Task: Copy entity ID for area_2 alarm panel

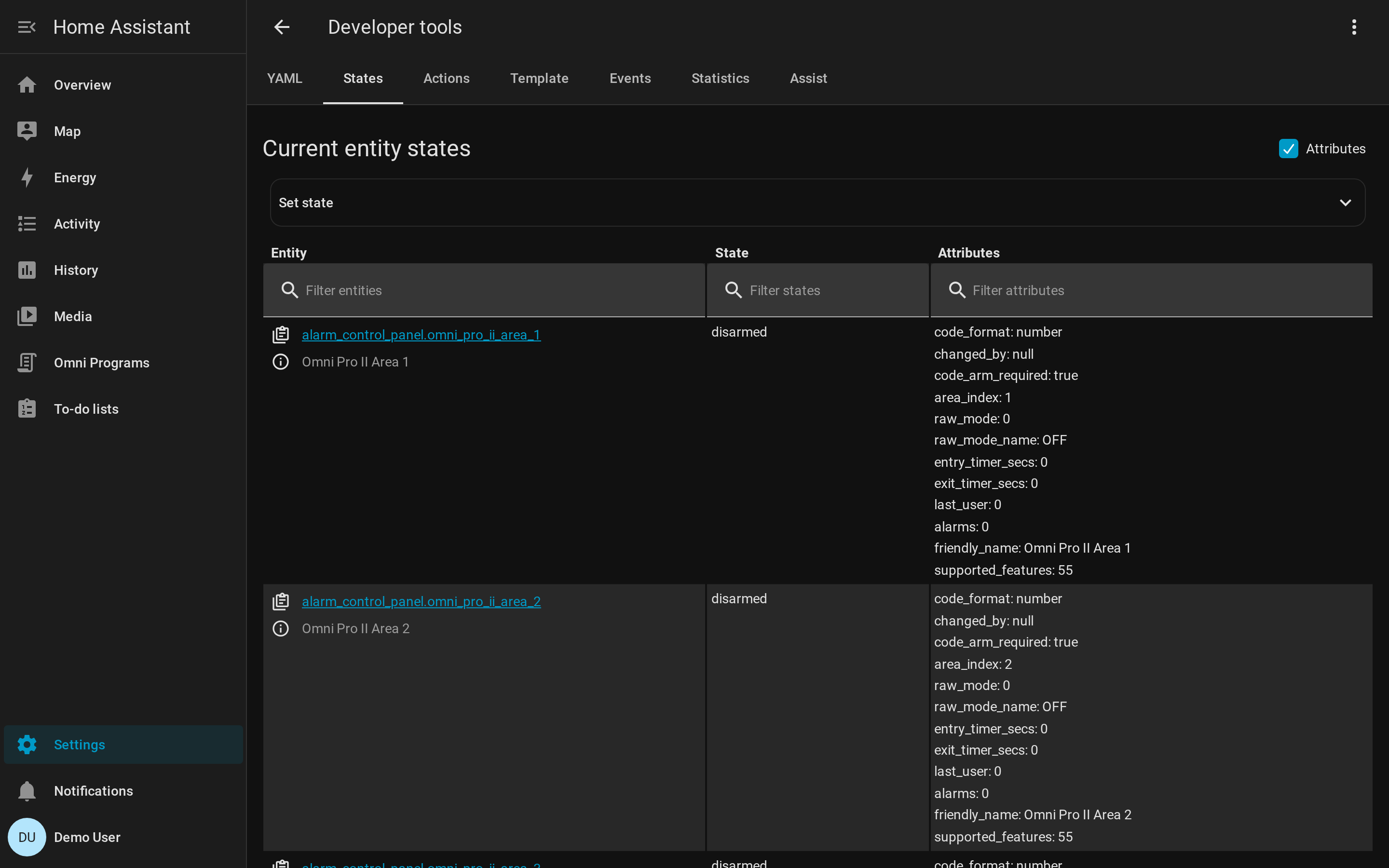Action: pyautogui.click(x=281, y=602)
